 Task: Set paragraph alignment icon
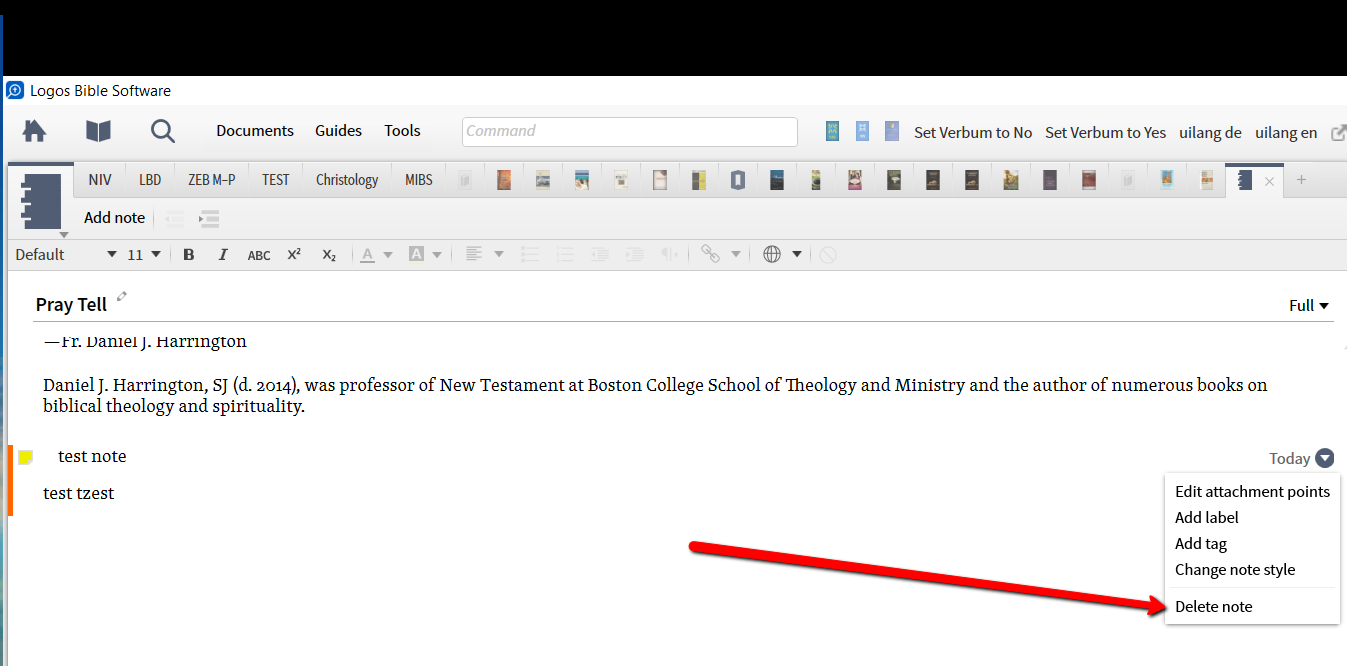pos(474,255)
